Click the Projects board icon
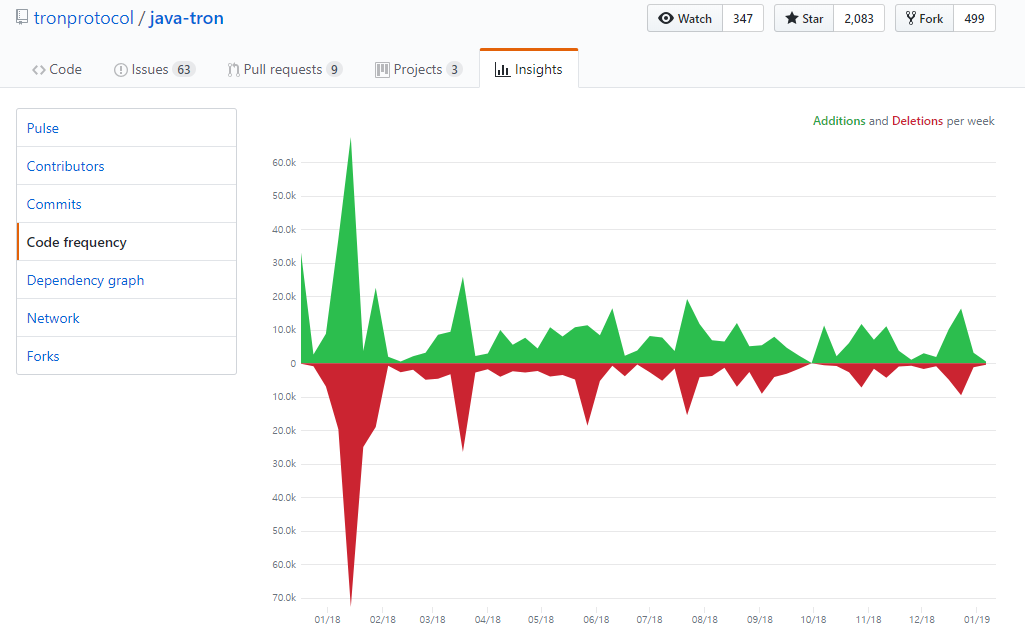 coord(382,70)
